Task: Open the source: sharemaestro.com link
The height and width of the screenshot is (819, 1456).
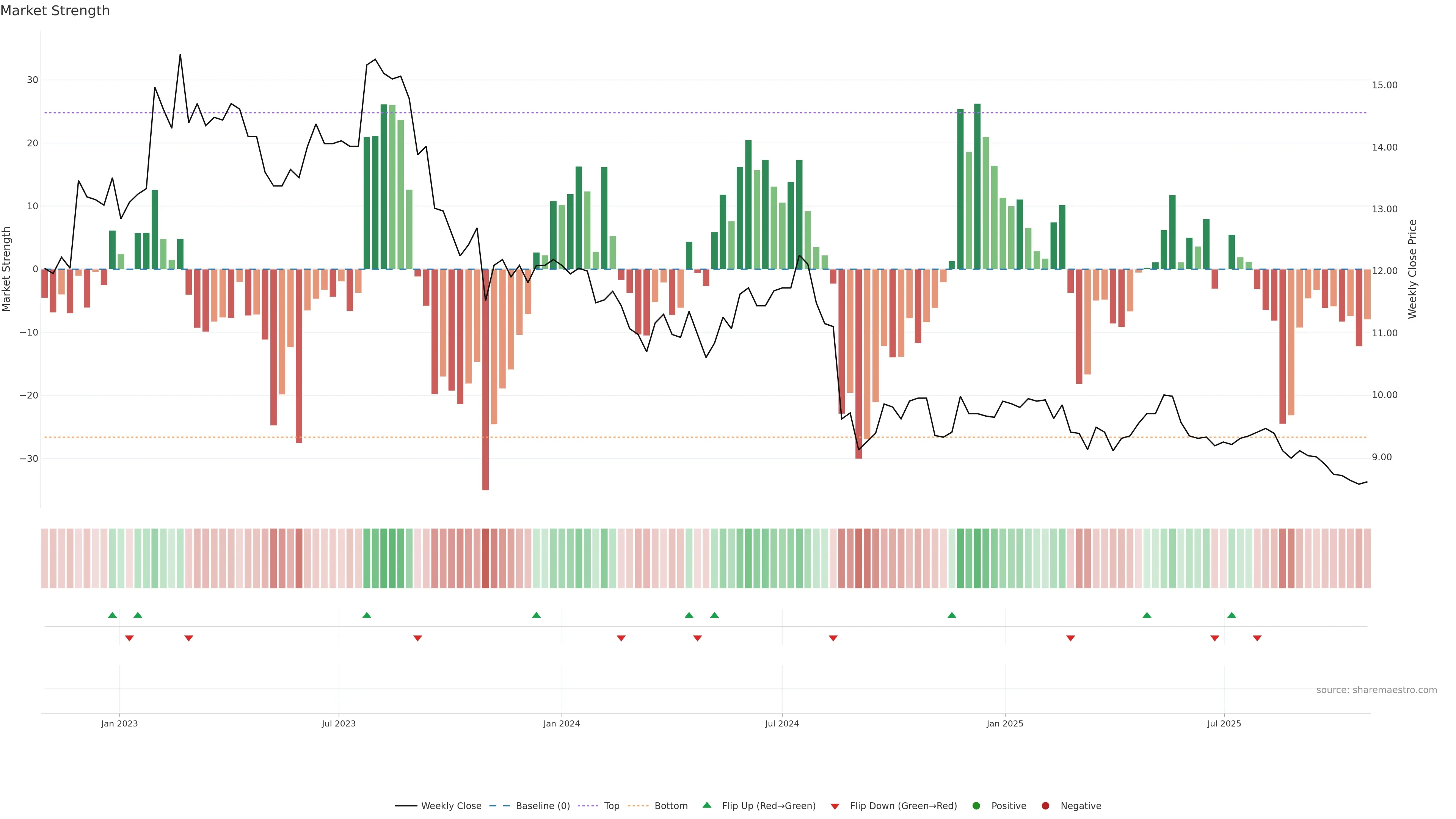Action: (x=1376, y=690)
